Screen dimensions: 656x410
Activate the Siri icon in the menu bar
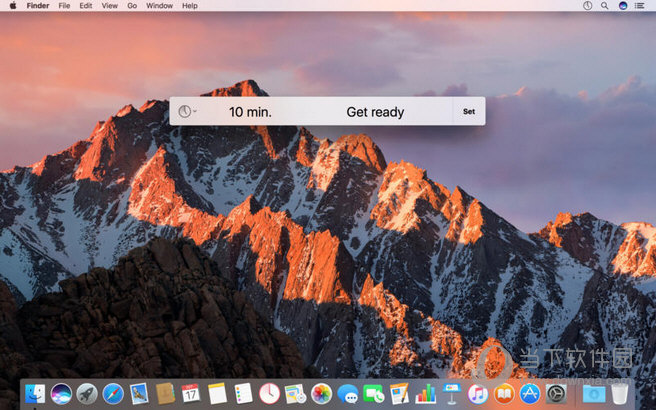[x=623, y=5]
